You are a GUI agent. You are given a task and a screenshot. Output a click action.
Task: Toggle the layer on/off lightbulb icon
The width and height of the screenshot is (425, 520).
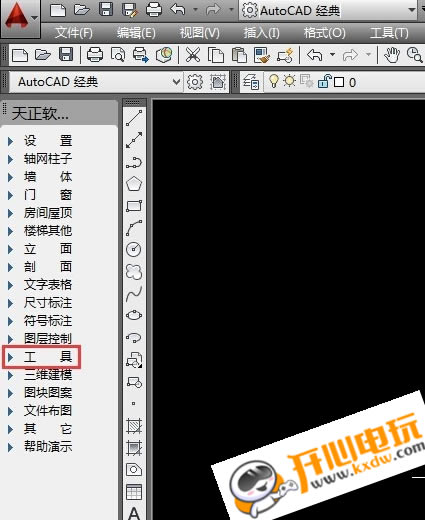tap(273, 81)
